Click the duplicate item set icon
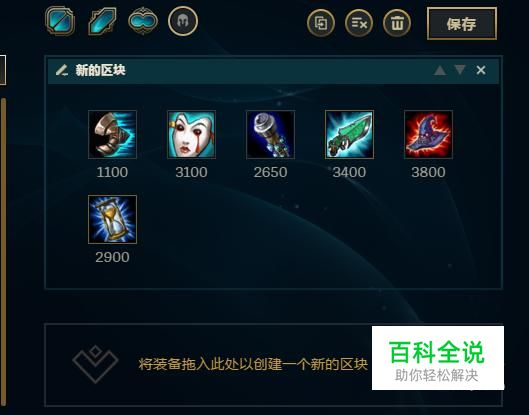The image size is (529, 415). (321, 23)
